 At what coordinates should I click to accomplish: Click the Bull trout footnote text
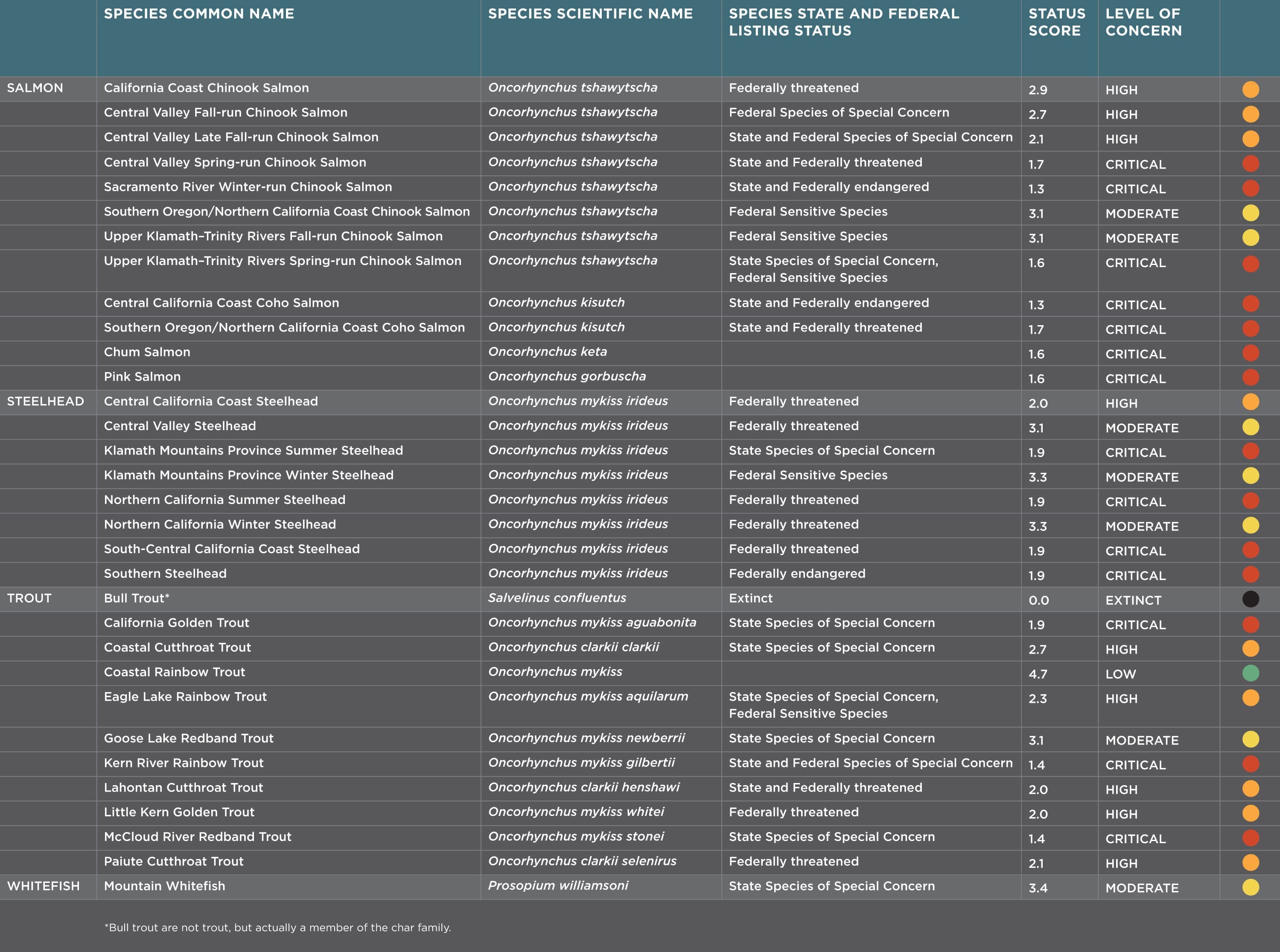[x=278, y=927]
